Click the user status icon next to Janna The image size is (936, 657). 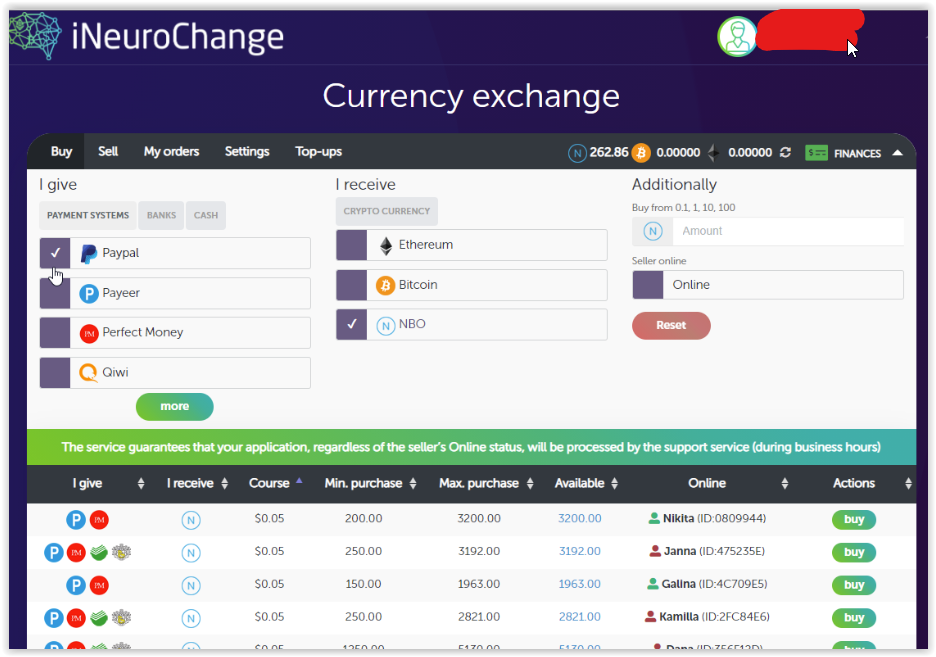click(x=655, y=551)
